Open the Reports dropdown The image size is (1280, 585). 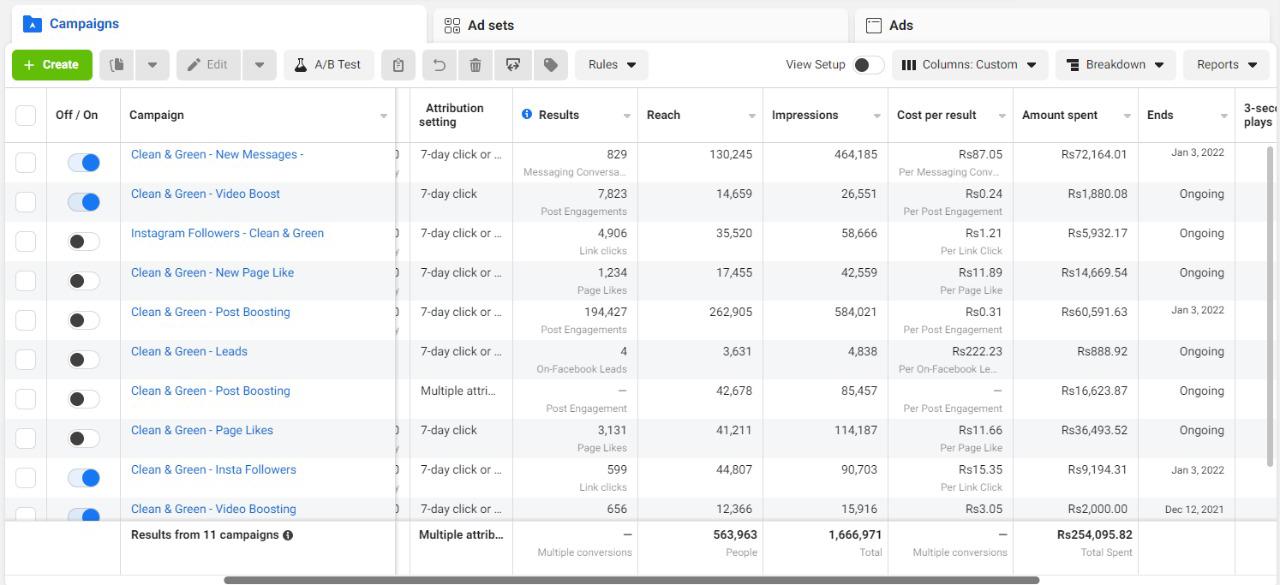tap(1227, 65)
